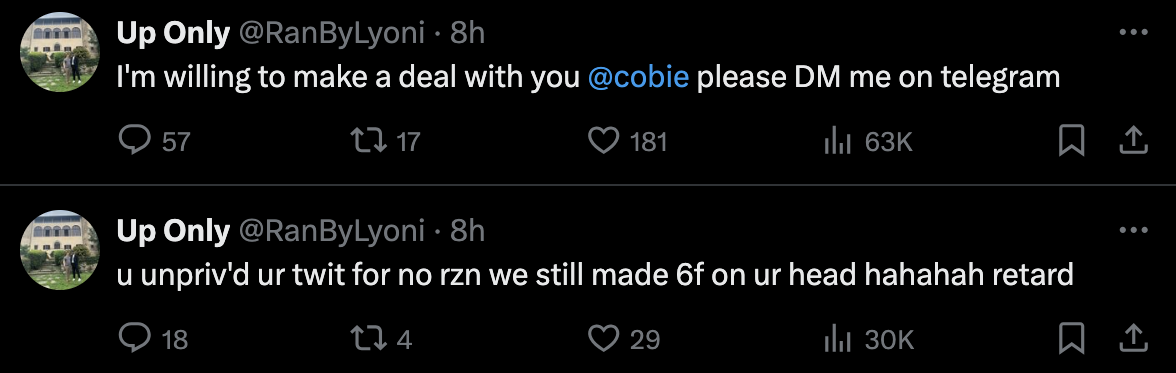
Task: Open the first tweet's profile avatar
Action: click(59, 52)
